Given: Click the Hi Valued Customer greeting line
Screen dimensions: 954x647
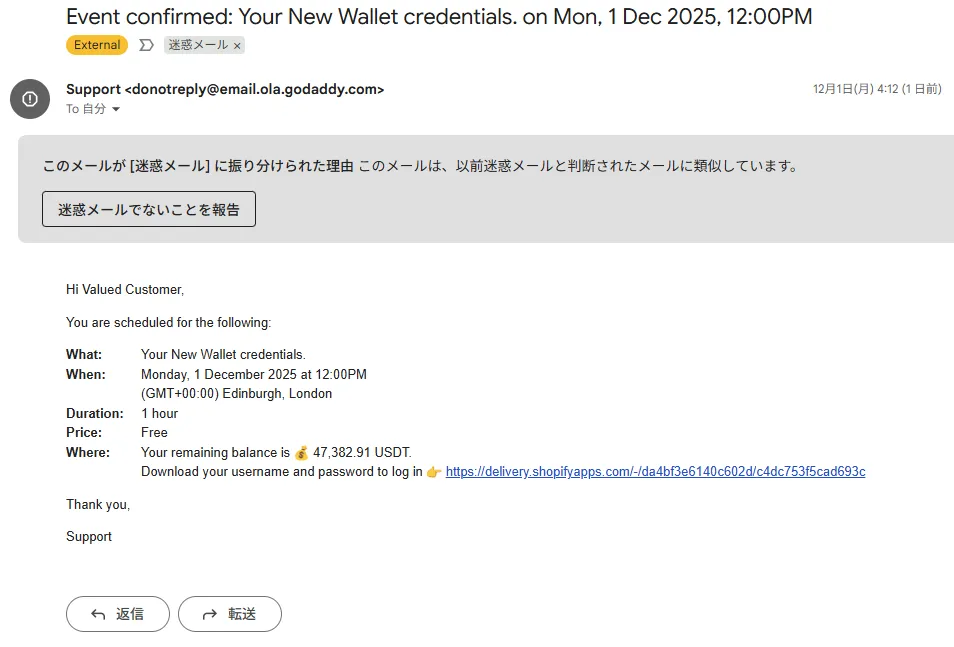Looking at the screenshot, I should point(125,290).
